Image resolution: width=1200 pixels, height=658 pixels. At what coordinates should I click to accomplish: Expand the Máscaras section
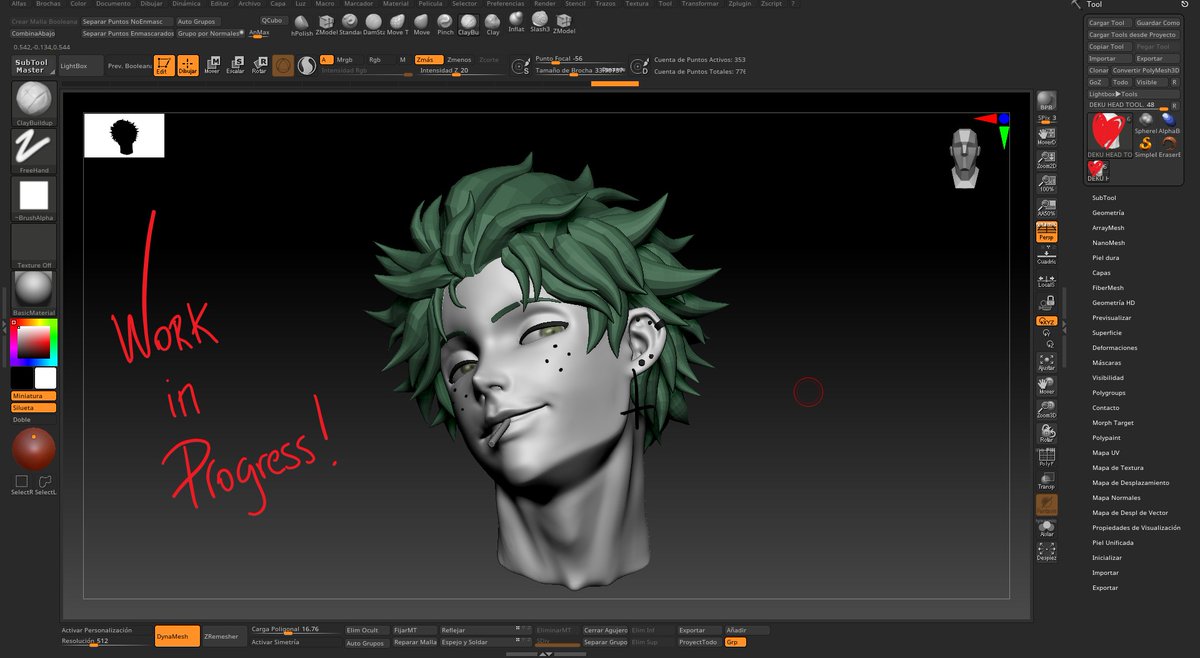coord(1107,363)
